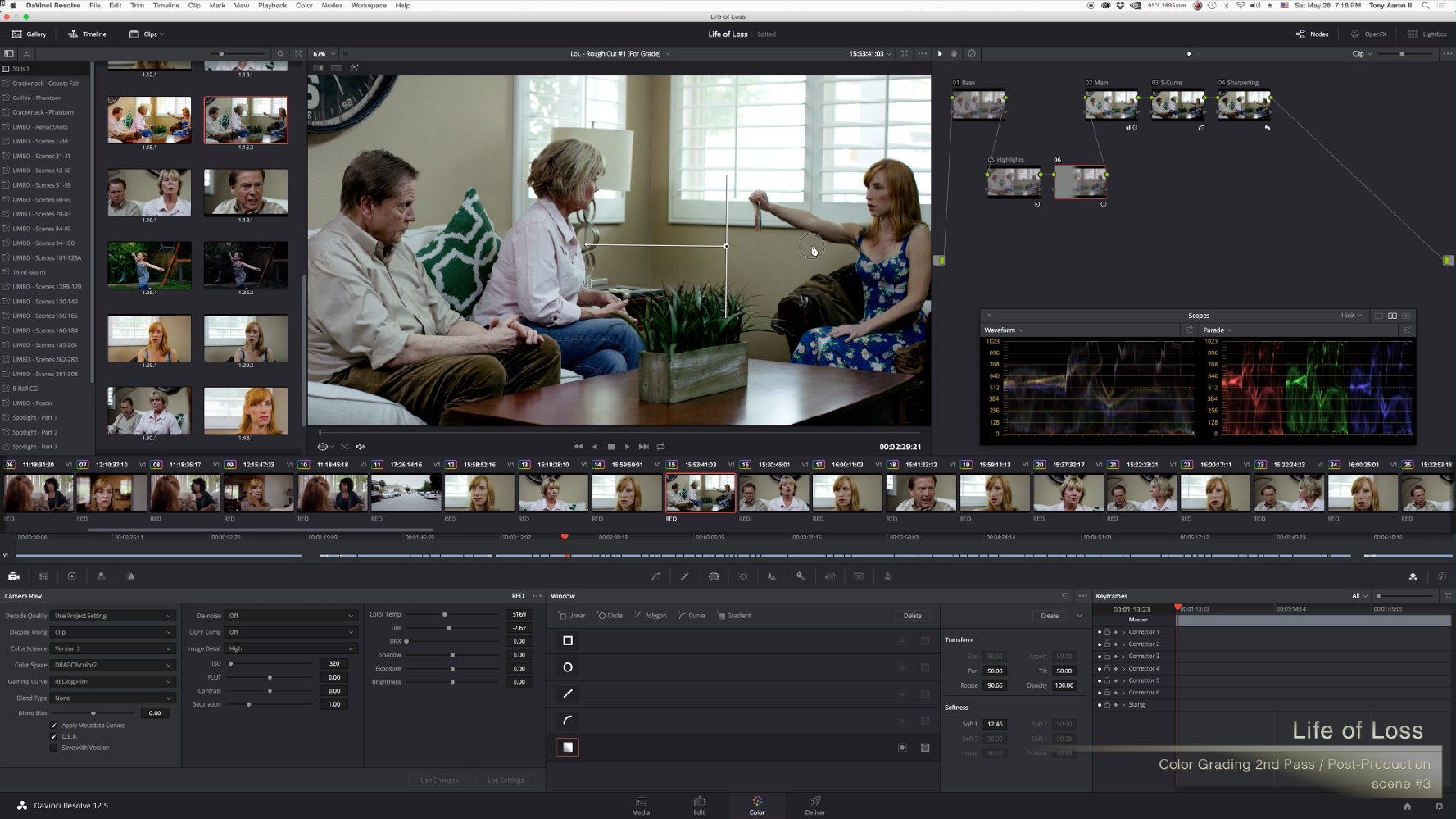Toggle loop playback

pyautogui.click(x=660, y=447)
